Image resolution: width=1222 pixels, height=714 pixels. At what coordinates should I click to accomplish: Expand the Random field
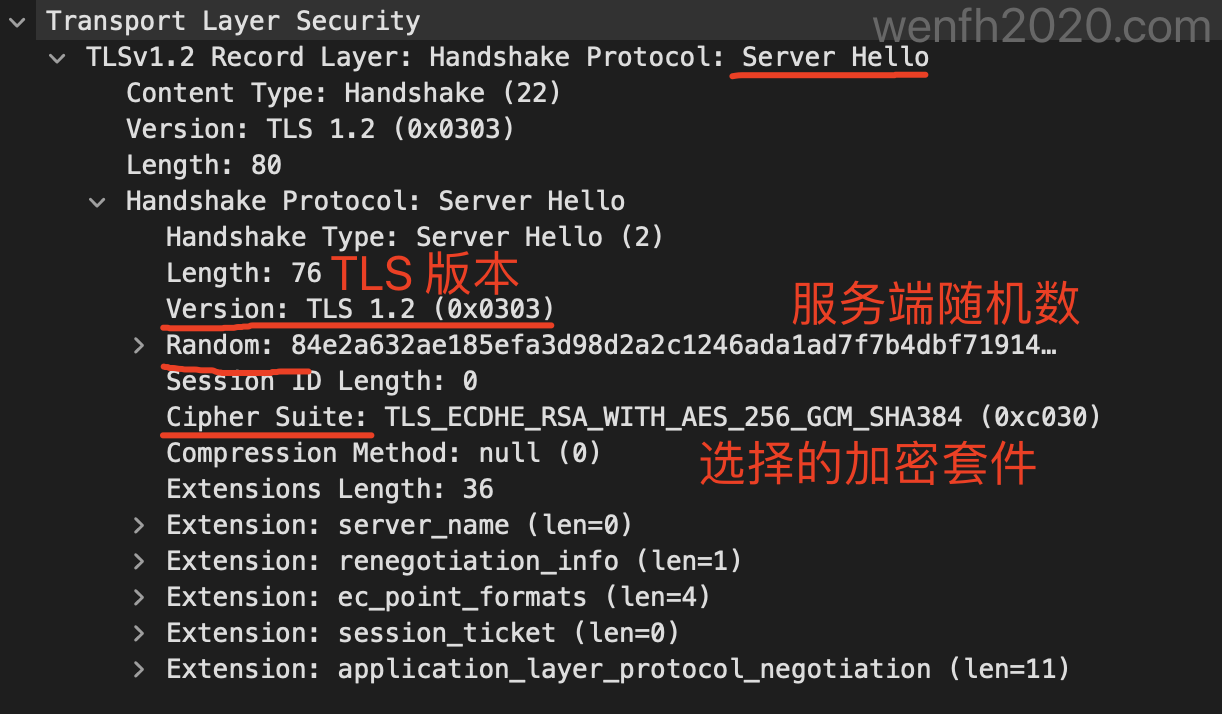click(137, 345)
